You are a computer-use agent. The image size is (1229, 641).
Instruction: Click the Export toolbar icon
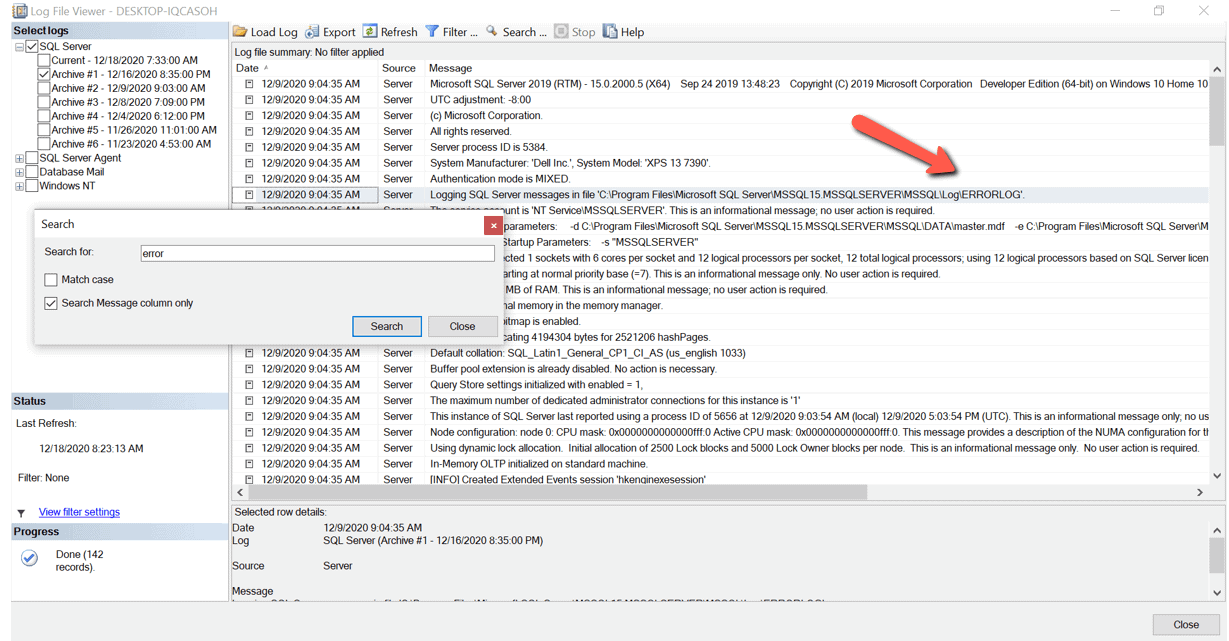(313, 32)
